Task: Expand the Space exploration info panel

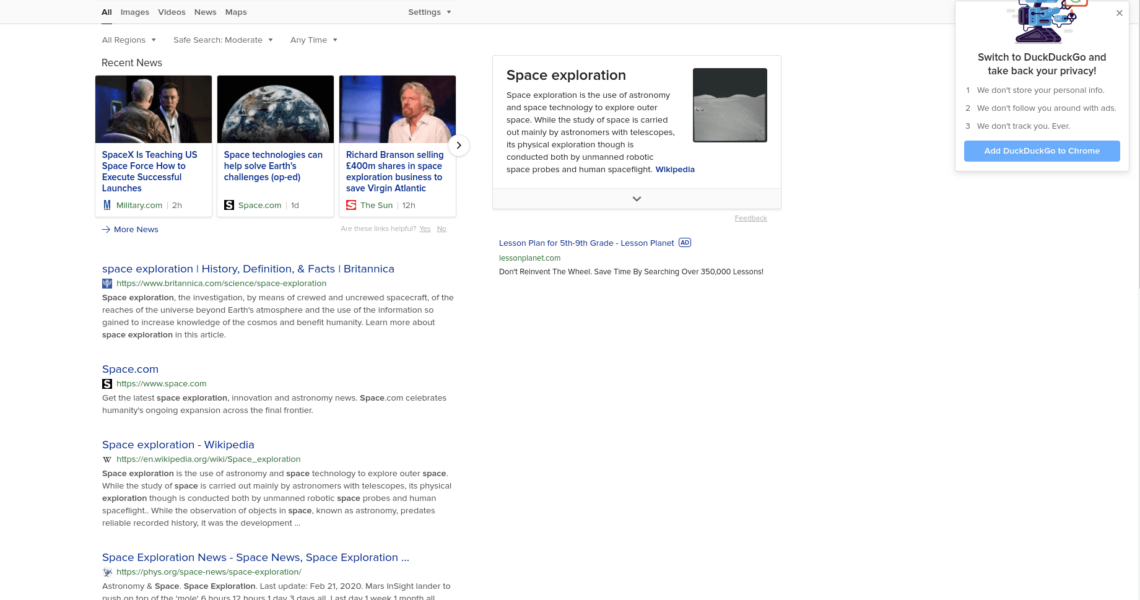Action: pyautogui.click(x=636, y=199)
